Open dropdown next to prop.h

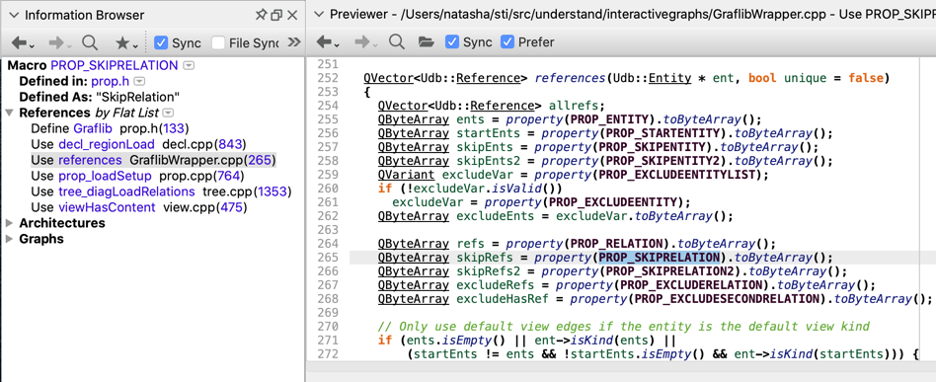pyautogui.click(x=139, y=81)
